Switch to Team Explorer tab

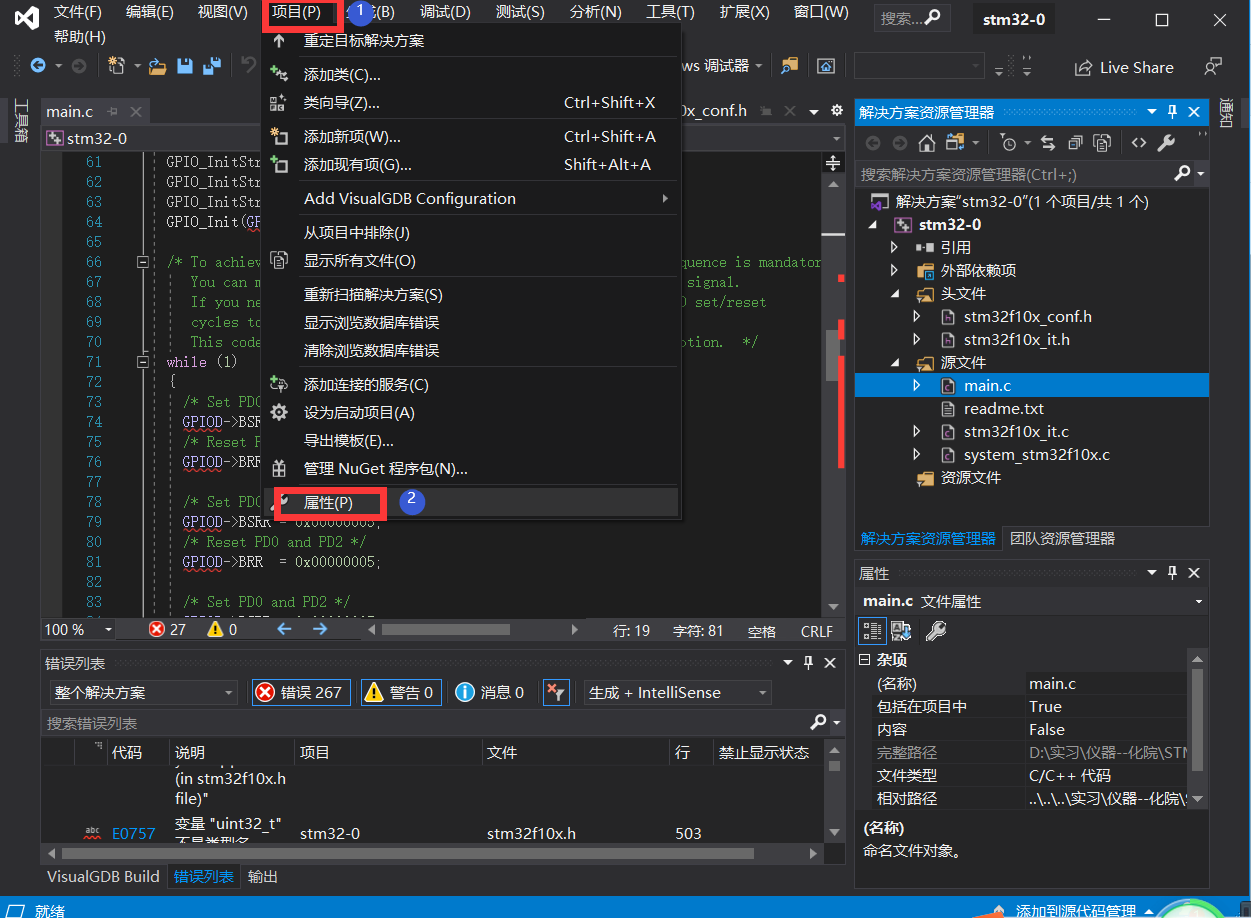(1062, 538)
